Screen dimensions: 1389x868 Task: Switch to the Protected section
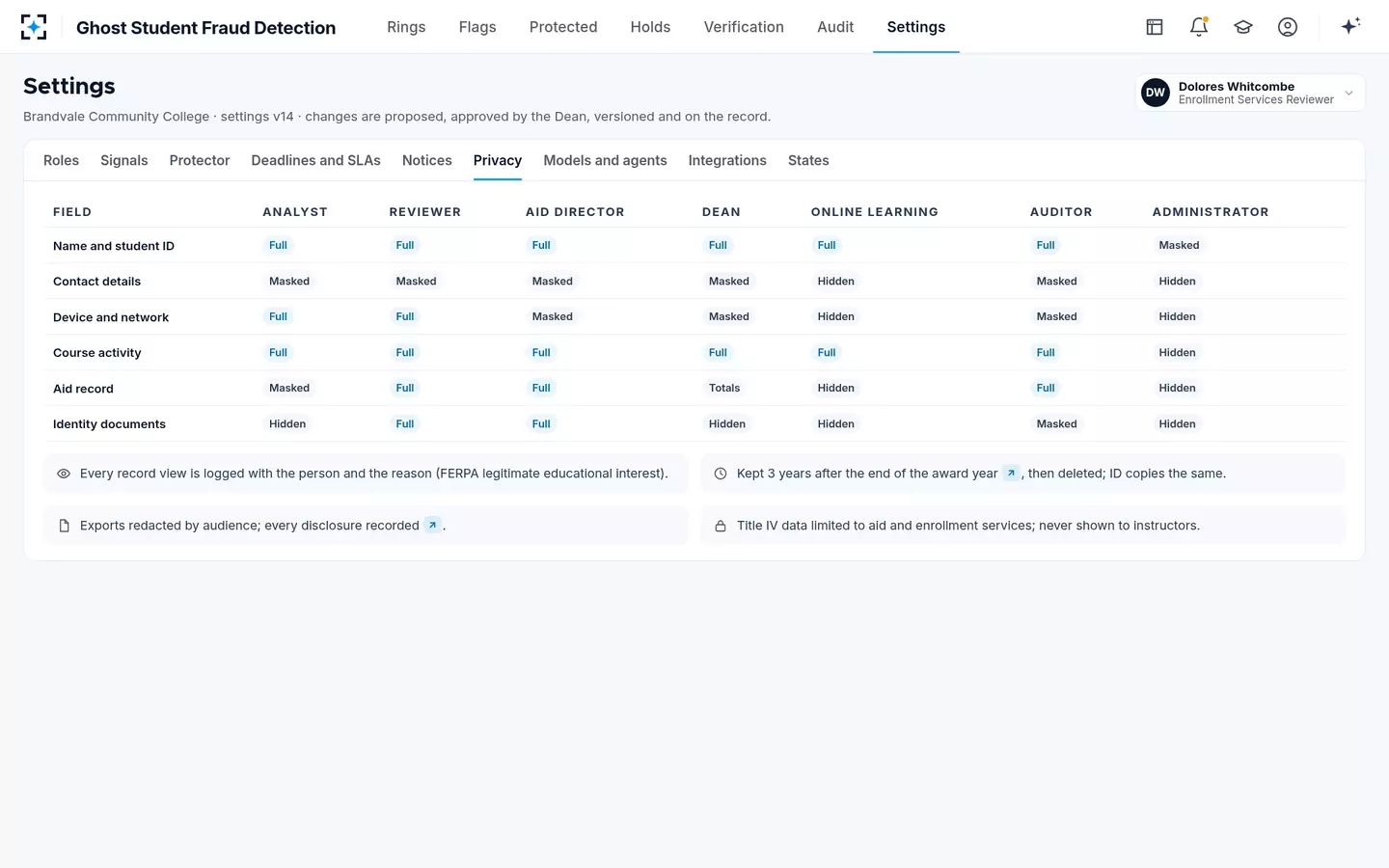click(563, 27)
